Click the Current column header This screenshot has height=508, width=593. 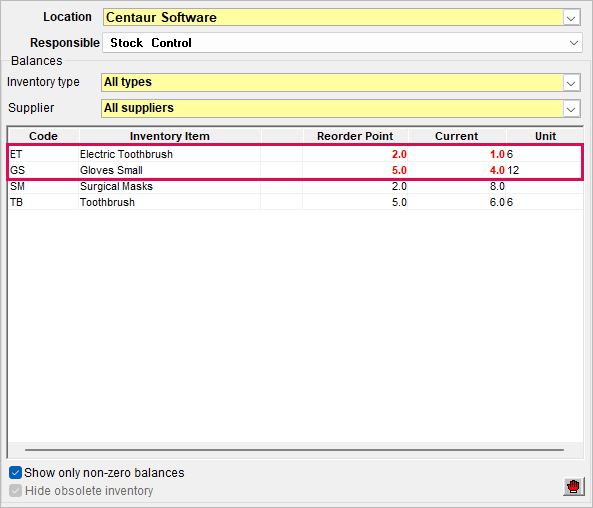point(457,136)
